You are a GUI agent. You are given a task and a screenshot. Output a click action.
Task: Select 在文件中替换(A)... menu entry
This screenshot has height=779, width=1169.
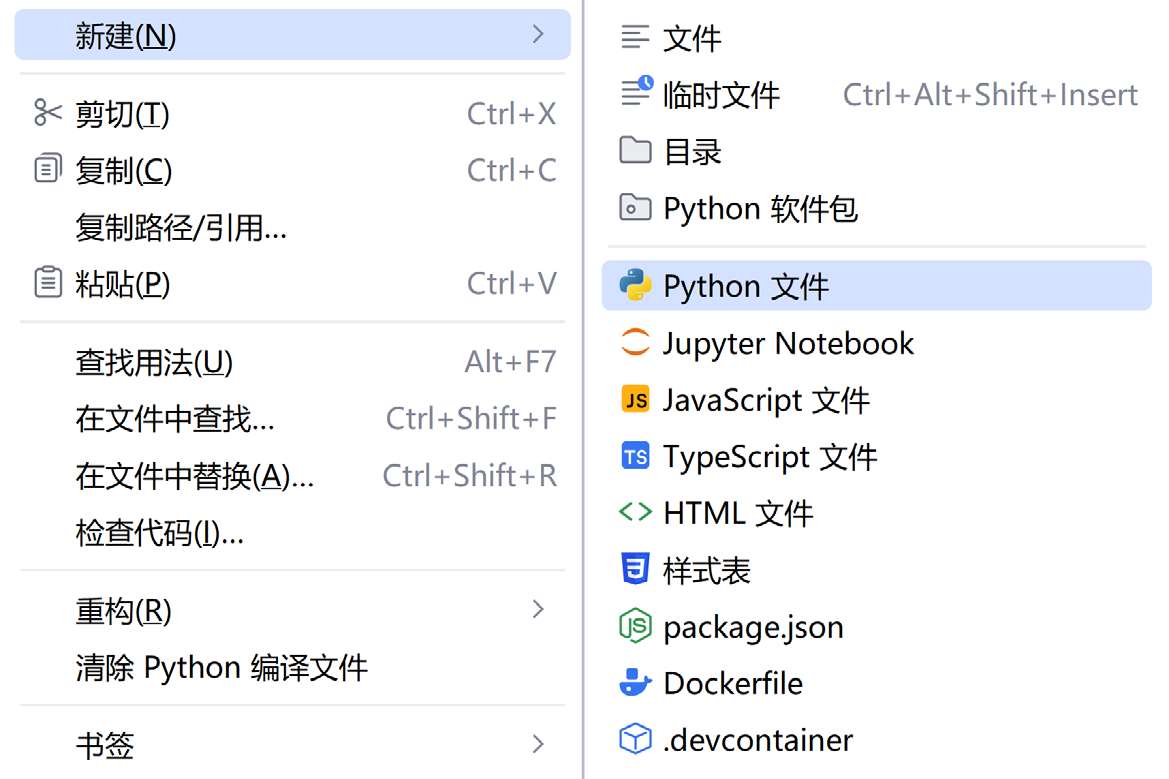[x=195, y=476]
